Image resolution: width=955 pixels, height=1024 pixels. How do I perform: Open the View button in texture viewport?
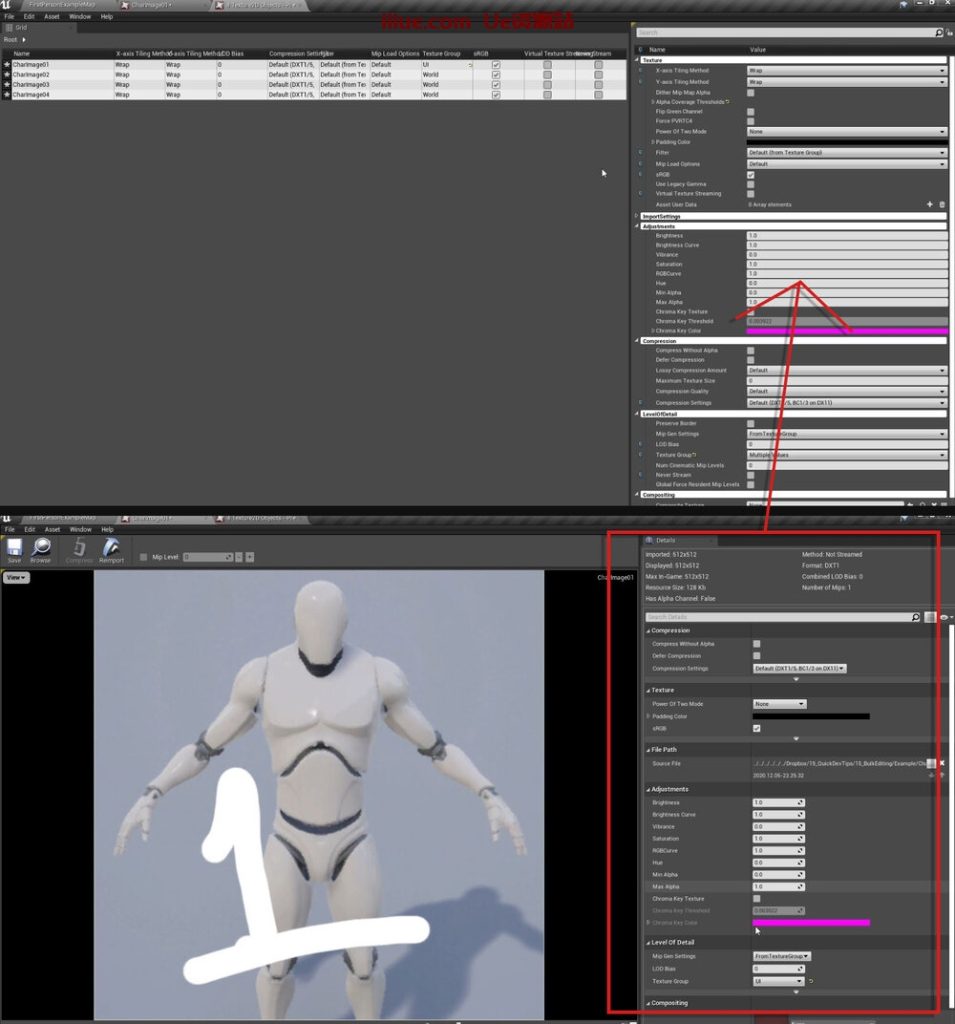coord(16,578)
